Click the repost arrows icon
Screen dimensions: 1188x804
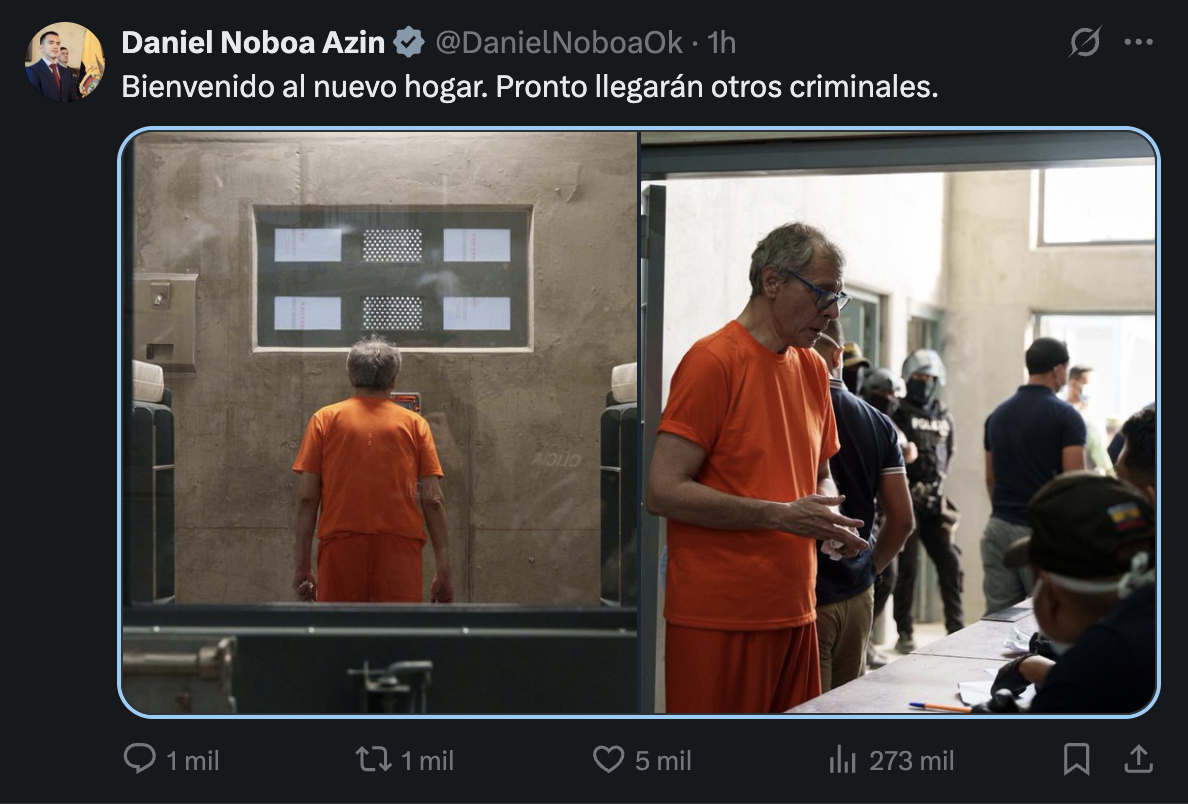point(374,759)
